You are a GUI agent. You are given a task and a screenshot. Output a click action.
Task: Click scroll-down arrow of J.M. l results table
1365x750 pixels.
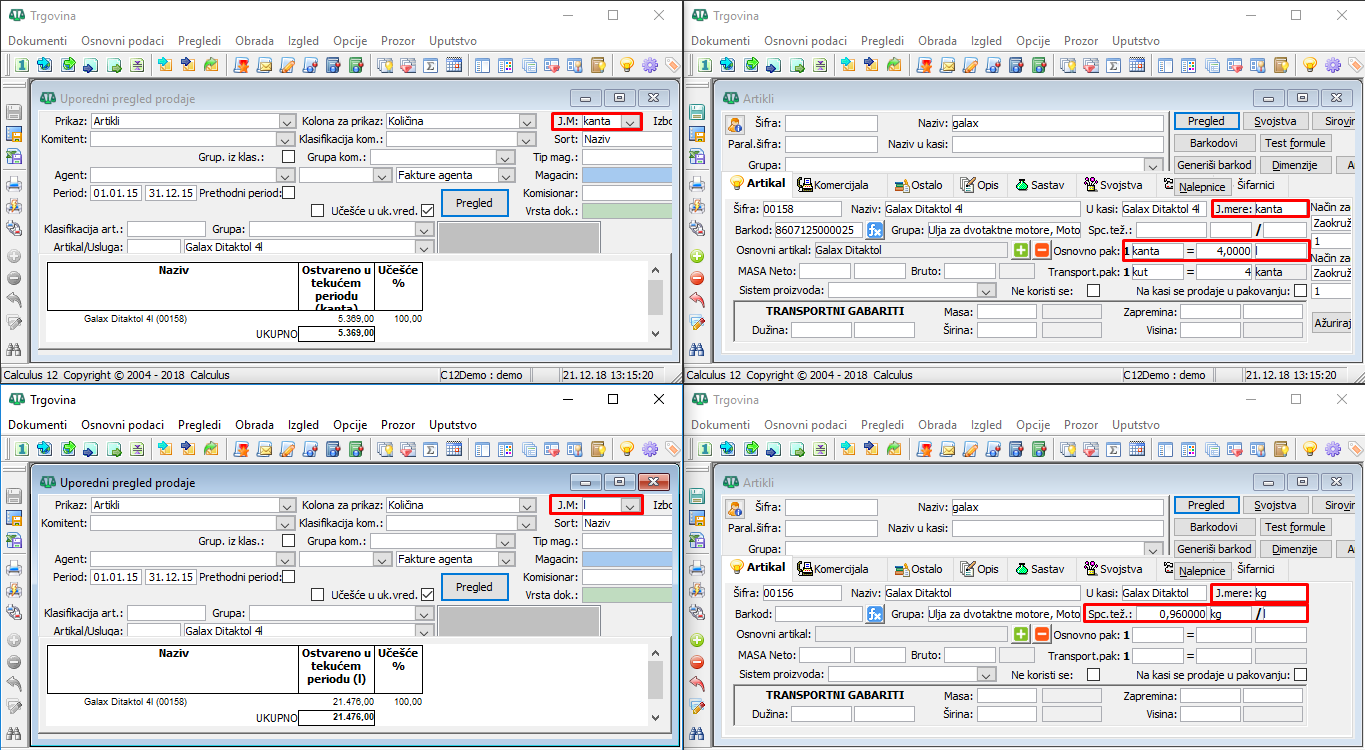pos(655,718)
